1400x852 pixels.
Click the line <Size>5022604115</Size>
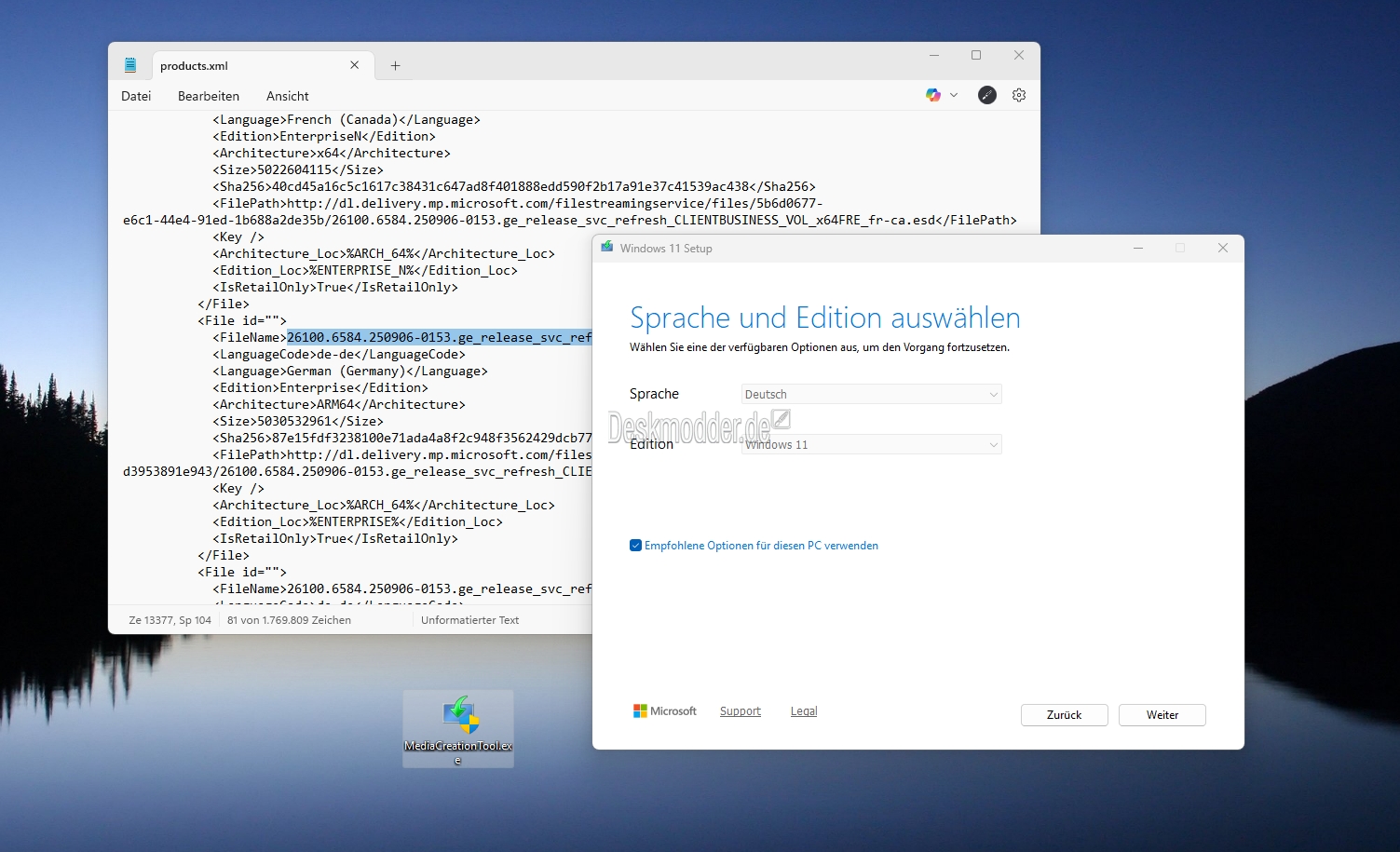click(298, 169)
